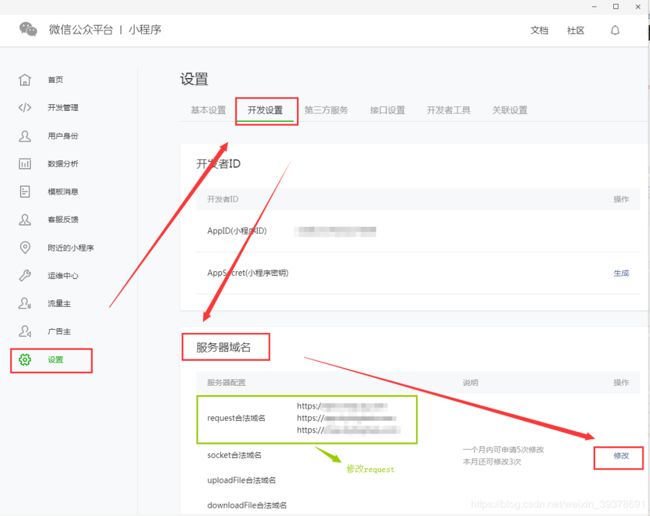Click the 客服反馈 person icon
Image resolution: width=650 pixels, height=516 pixels.
point(25,220)
